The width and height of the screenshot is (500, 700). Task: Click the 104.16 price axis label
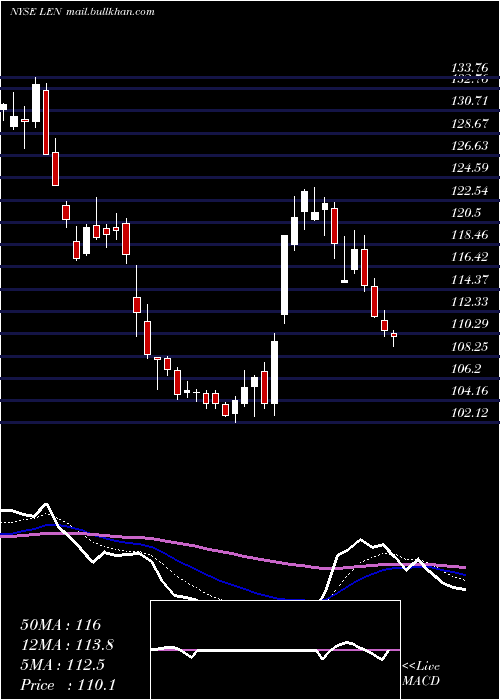point(469,391)
